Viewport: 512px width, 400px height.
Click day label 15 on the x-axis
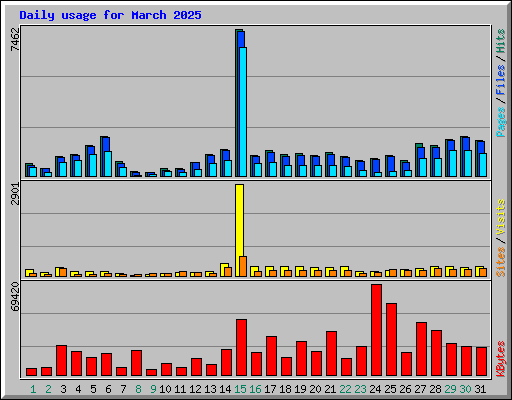coord(240,389)
